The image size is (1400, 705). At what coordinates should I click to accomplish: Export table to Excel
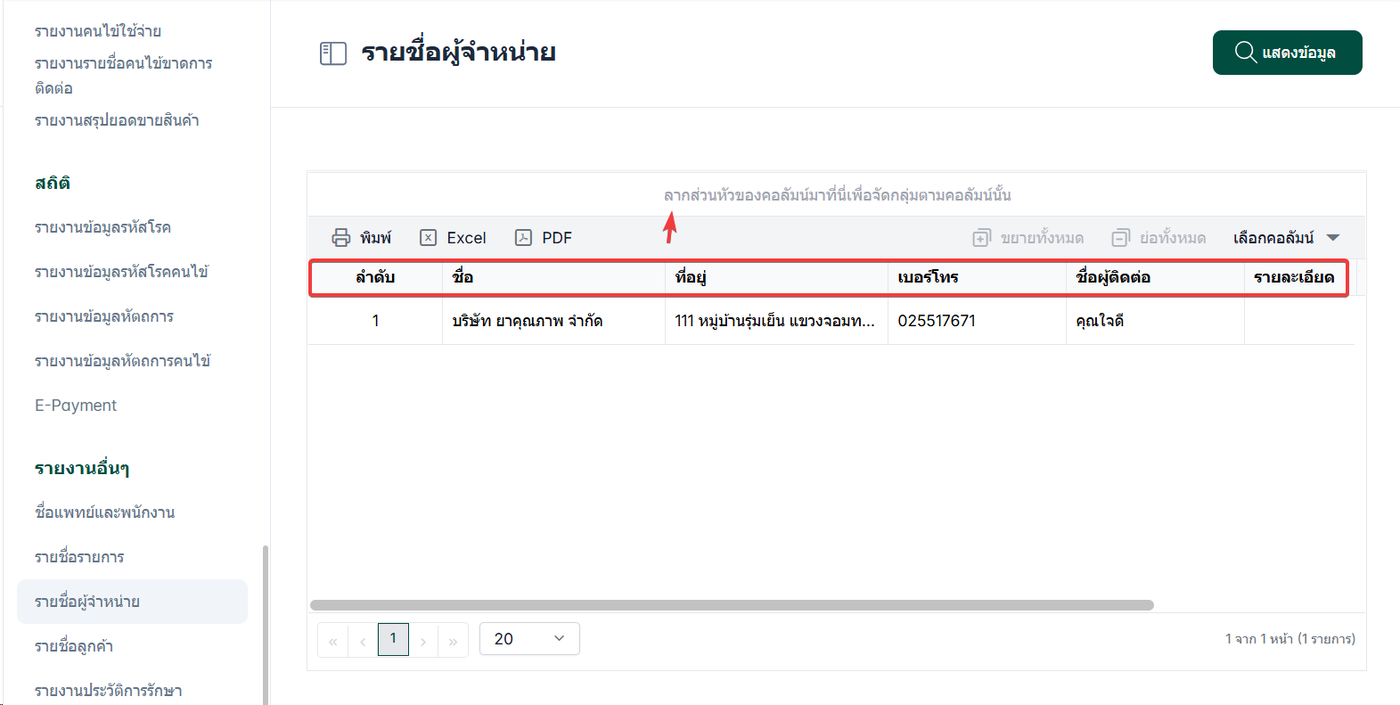pyautogui.click(x=453, y=238)
